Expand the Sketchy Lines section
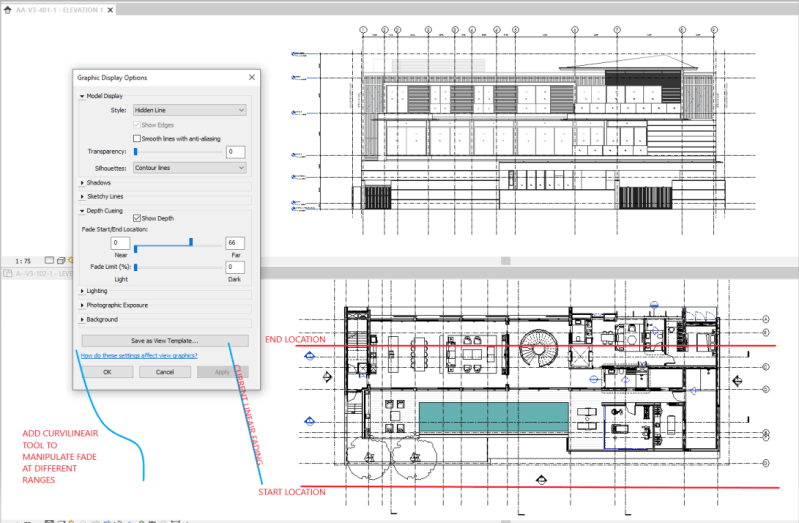The width and height of the screenshot is (799, 523). coord(82,196)
